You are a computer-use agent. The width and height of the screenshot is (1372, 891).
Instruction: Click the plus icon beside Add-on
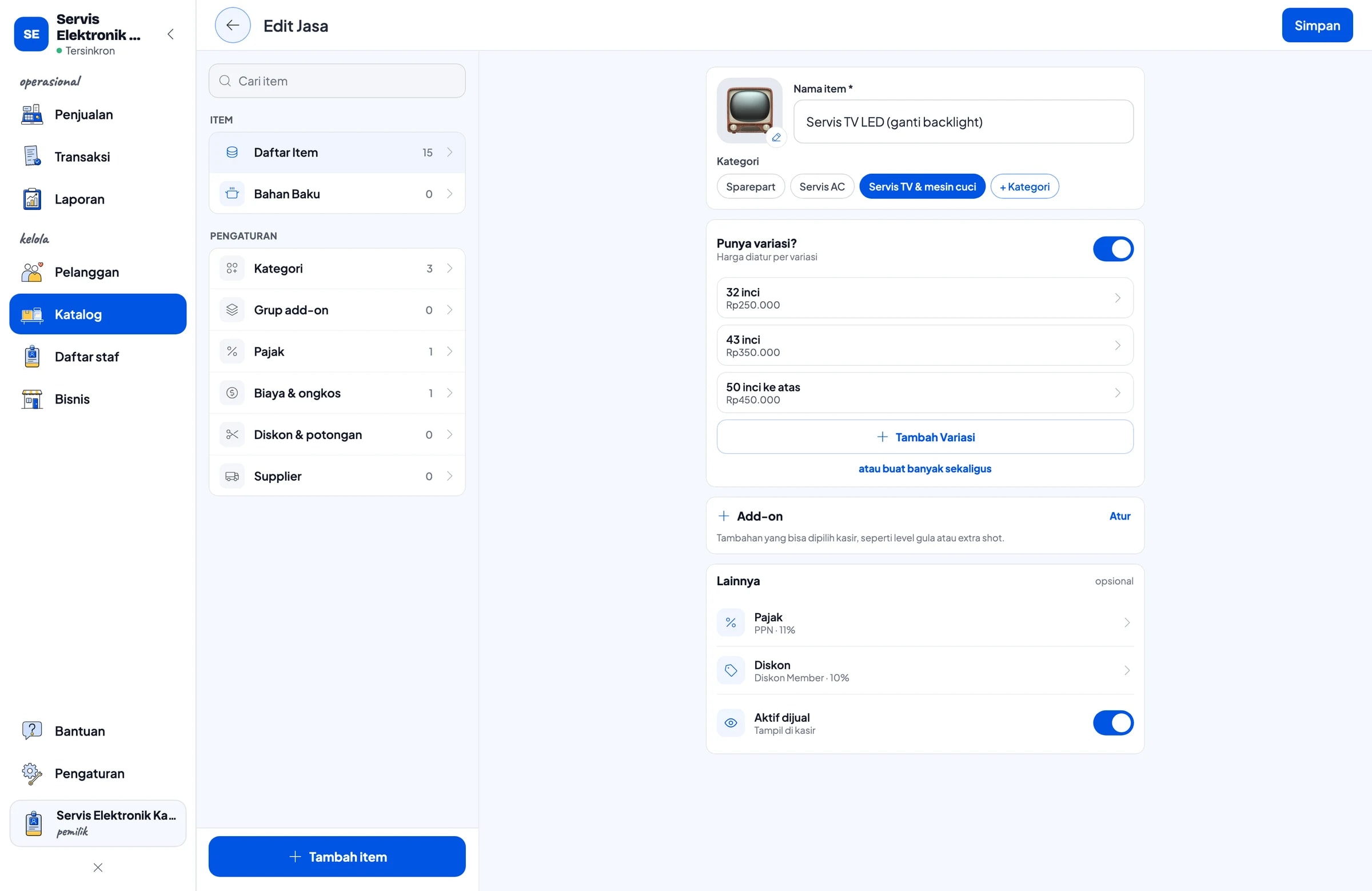click(724, 516)
